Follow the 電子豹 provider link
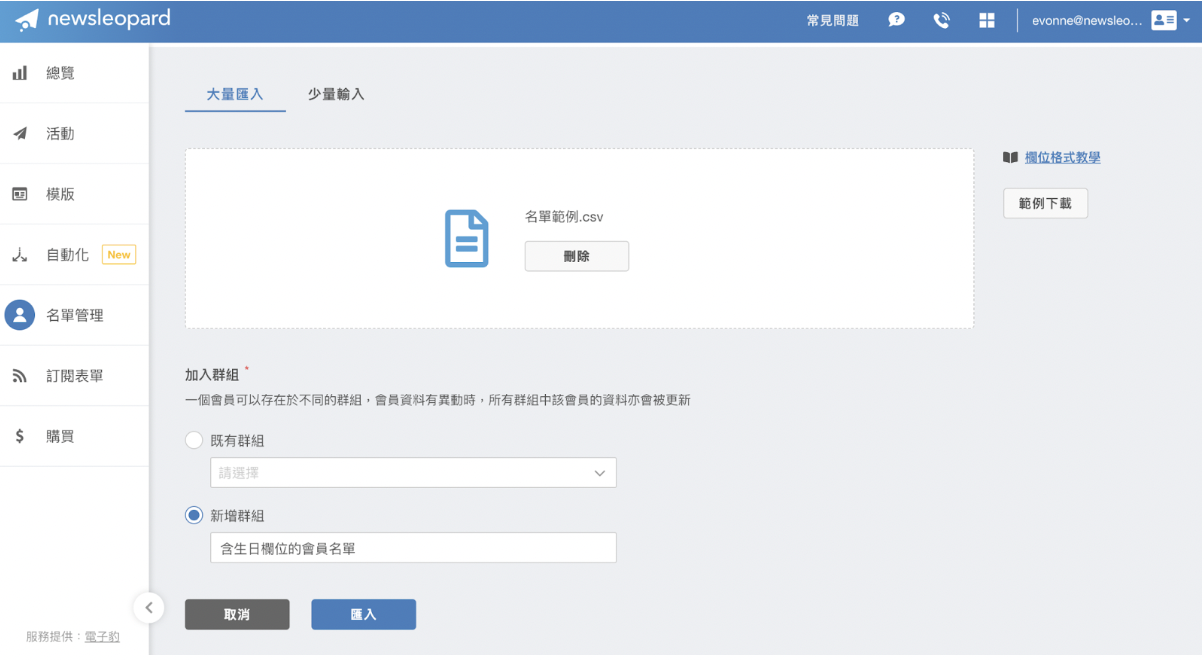 tap(102, 636)
